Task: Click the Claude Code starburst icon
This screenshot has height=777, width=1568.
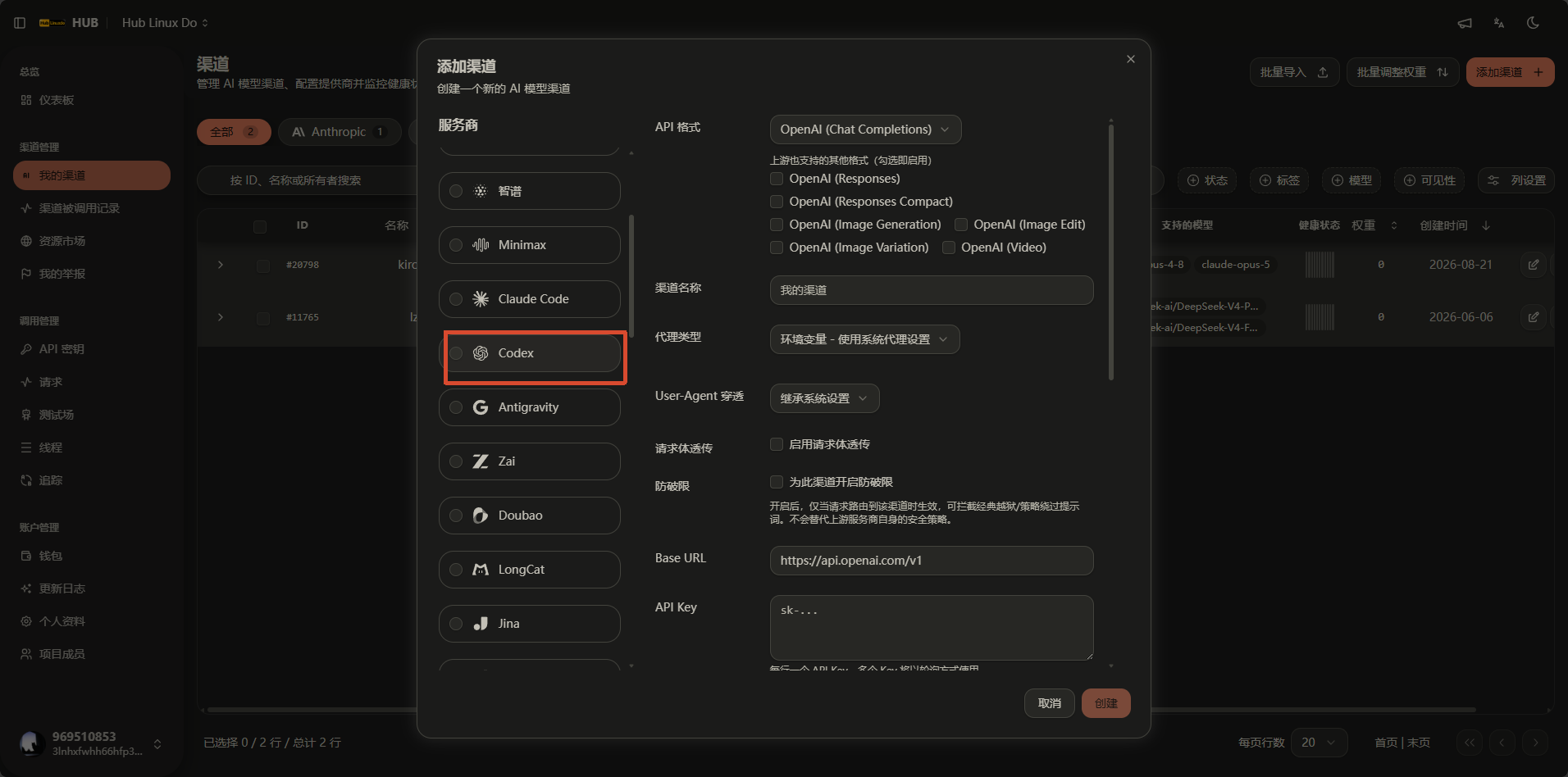Action: 481,299
